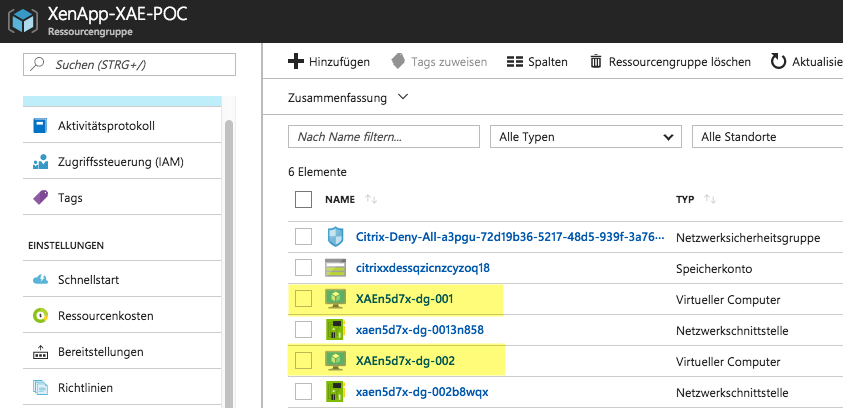Sort by NAME using its sort arrows

[371, 199]
